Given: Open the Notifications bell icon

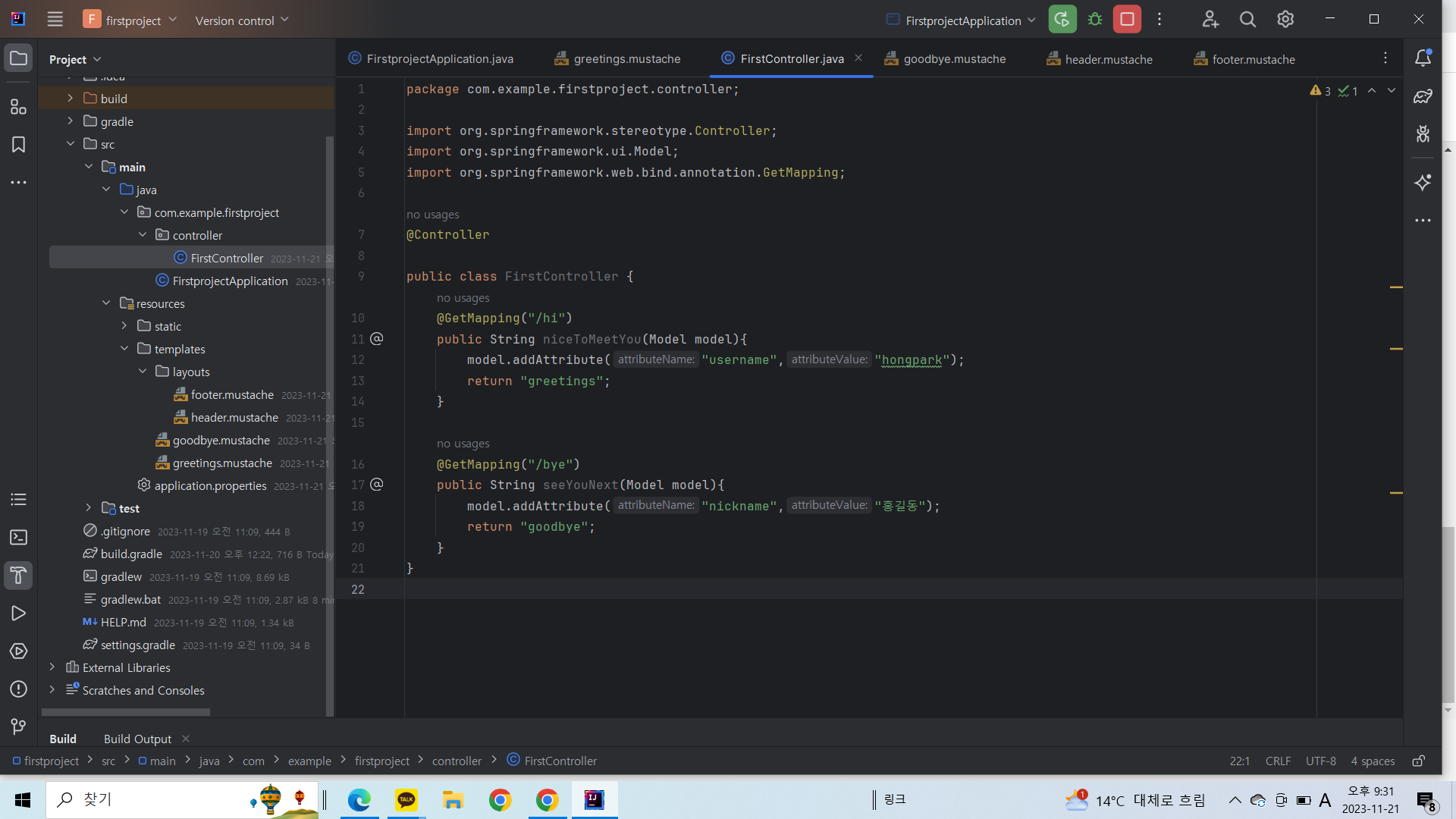Looking at the screenshot, I should pos(1423,58).
